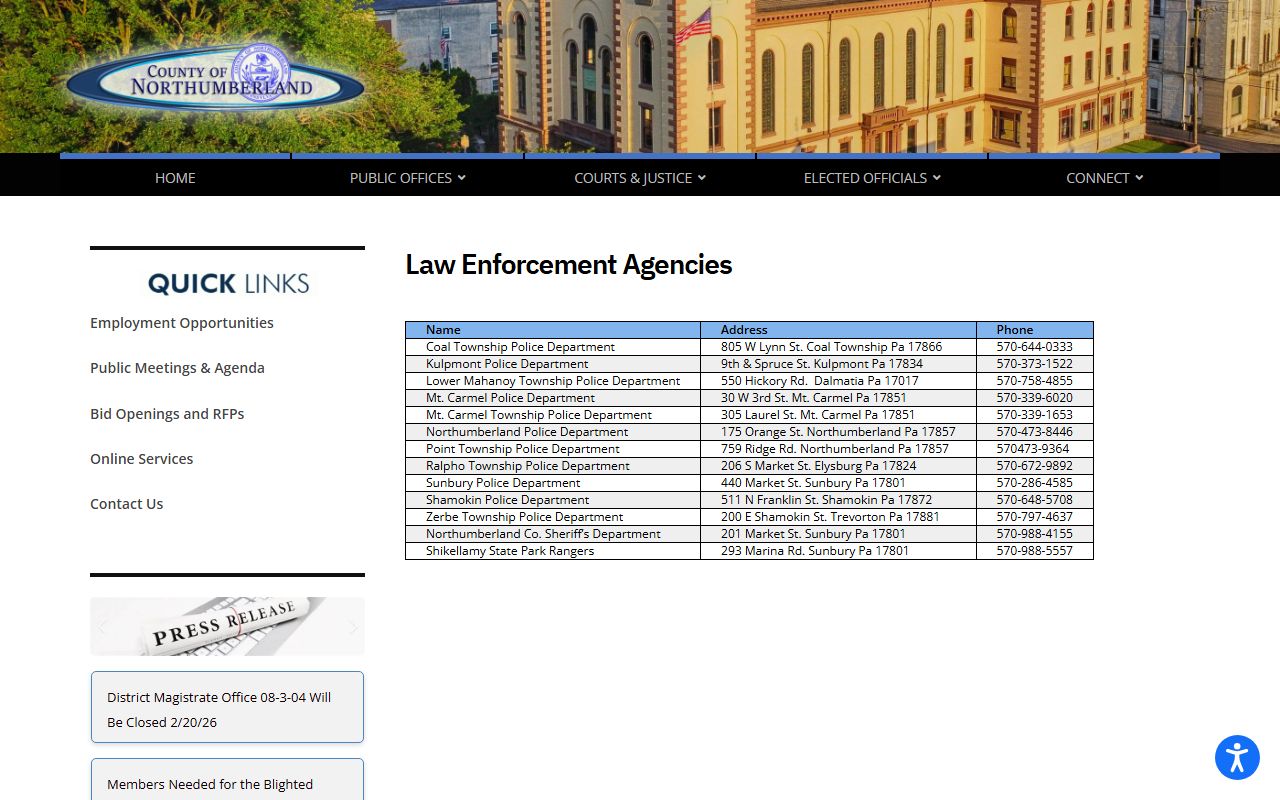Viewport: 1280px width, 800px height.
Task: Select phone number 570-758-4855
Action: [x=1035, y=381]
